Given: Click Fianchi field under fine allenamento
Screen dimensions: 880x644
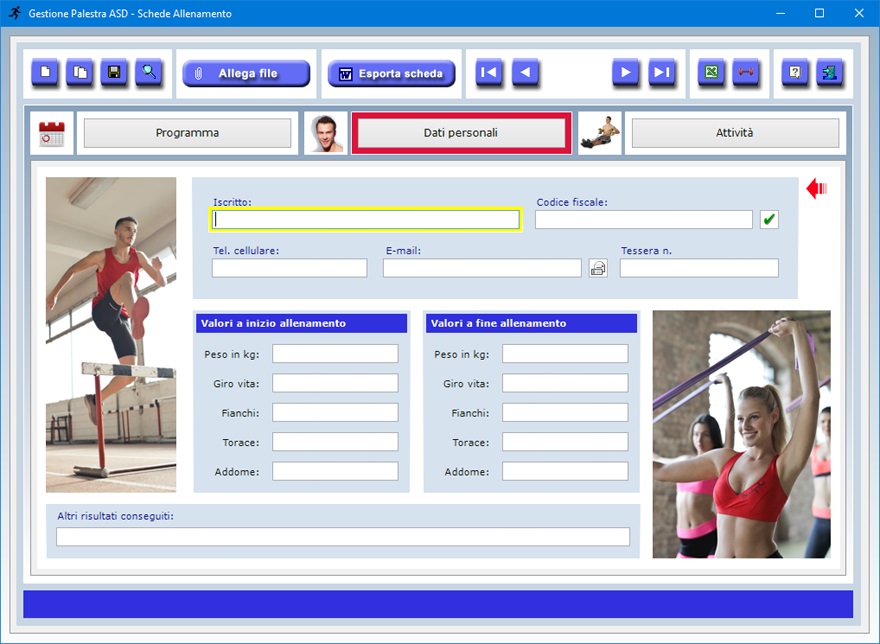Looking at the screenshot, I should tap(565, 412).
